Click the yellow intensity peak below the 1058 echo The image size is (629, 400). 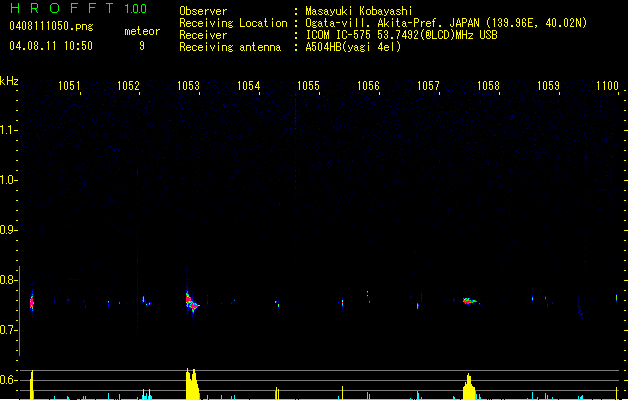(x=469, y=387)
